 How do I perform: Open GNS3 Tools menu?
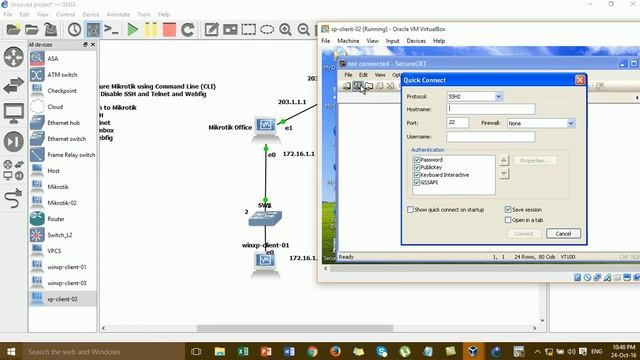click(x=144, y=14)
